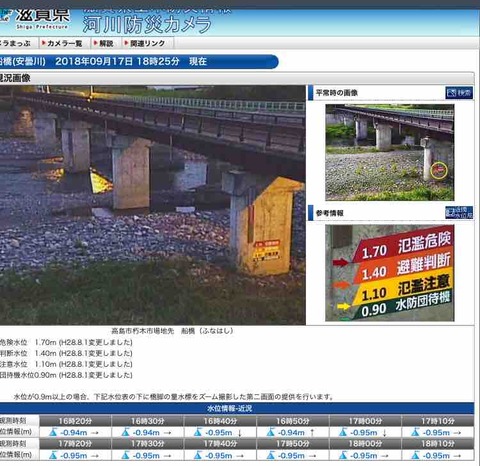Open the normal-time bridge thumbnail image
This screenshot has width=480, height=466.
[x=390, y=152]
